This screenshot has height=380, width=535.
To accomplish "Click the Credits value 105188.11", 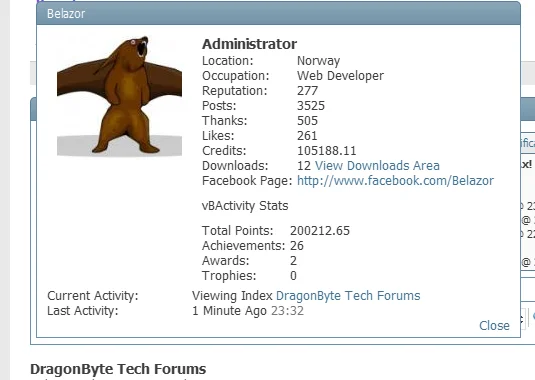I will coord(327,151).
